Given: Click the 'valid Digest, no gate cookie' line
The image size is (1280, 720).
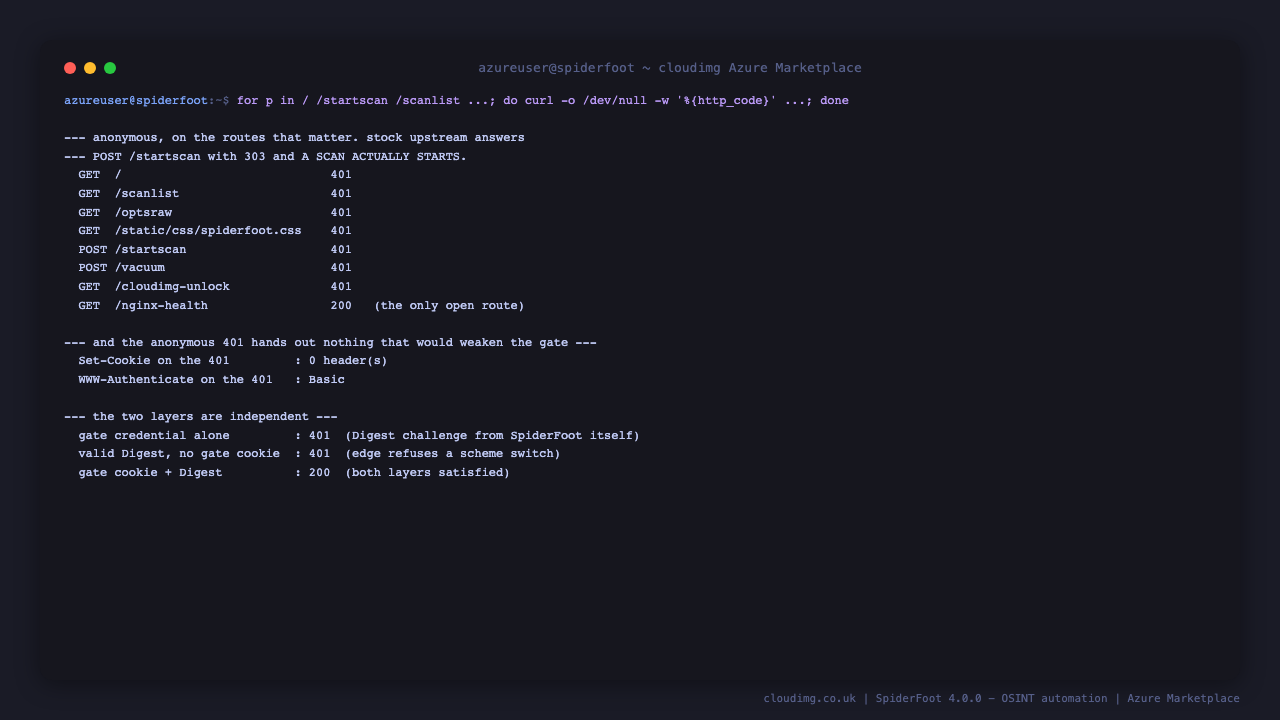Looking at the screenshot, I should coord(319,454).
